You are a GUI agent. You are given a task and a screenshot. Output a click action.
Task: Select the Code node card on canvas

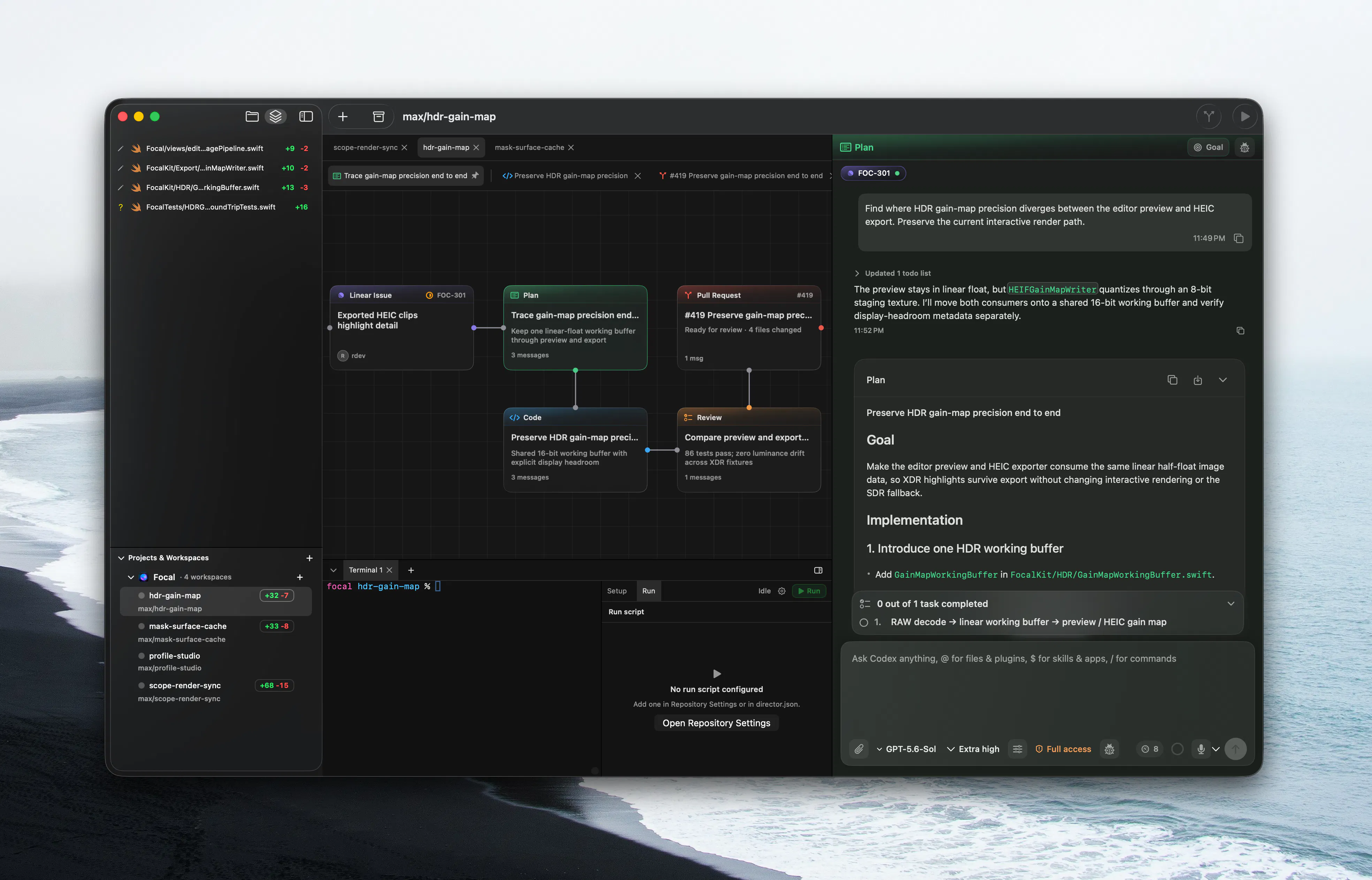coord(575,450)
